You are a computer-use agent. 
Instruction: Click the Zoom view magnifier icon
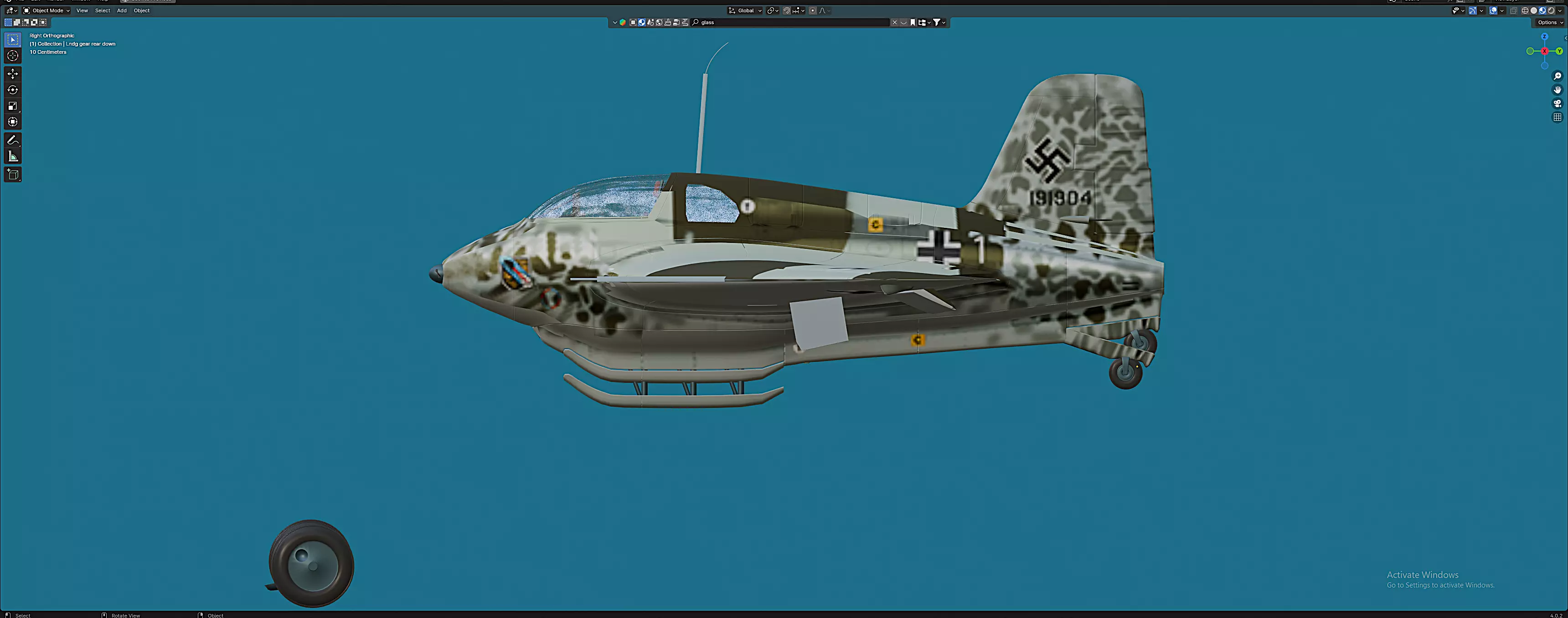pyautogui.click(x=1557, y=76)
